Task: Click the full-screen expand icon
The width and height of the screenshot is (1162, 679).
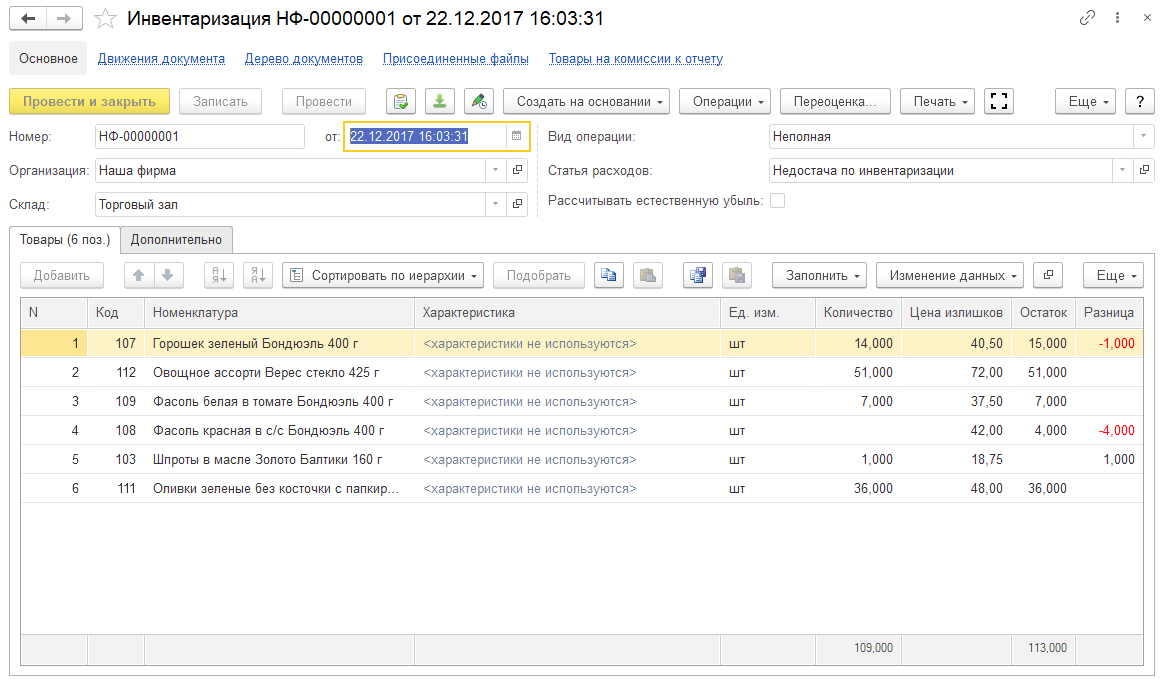Action: (x=998, y=101)
